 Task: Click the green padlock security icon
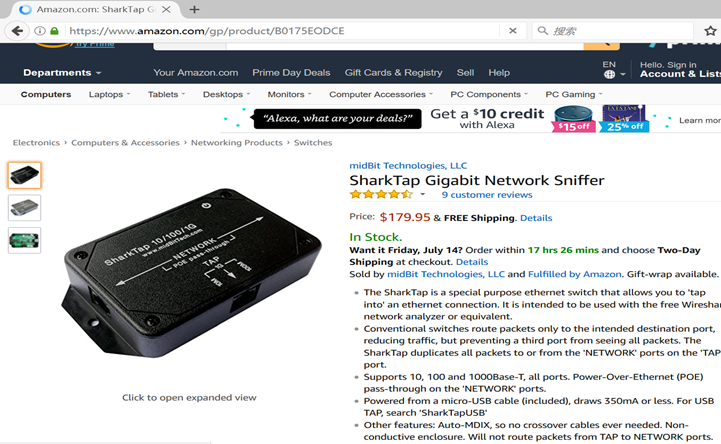54,31
